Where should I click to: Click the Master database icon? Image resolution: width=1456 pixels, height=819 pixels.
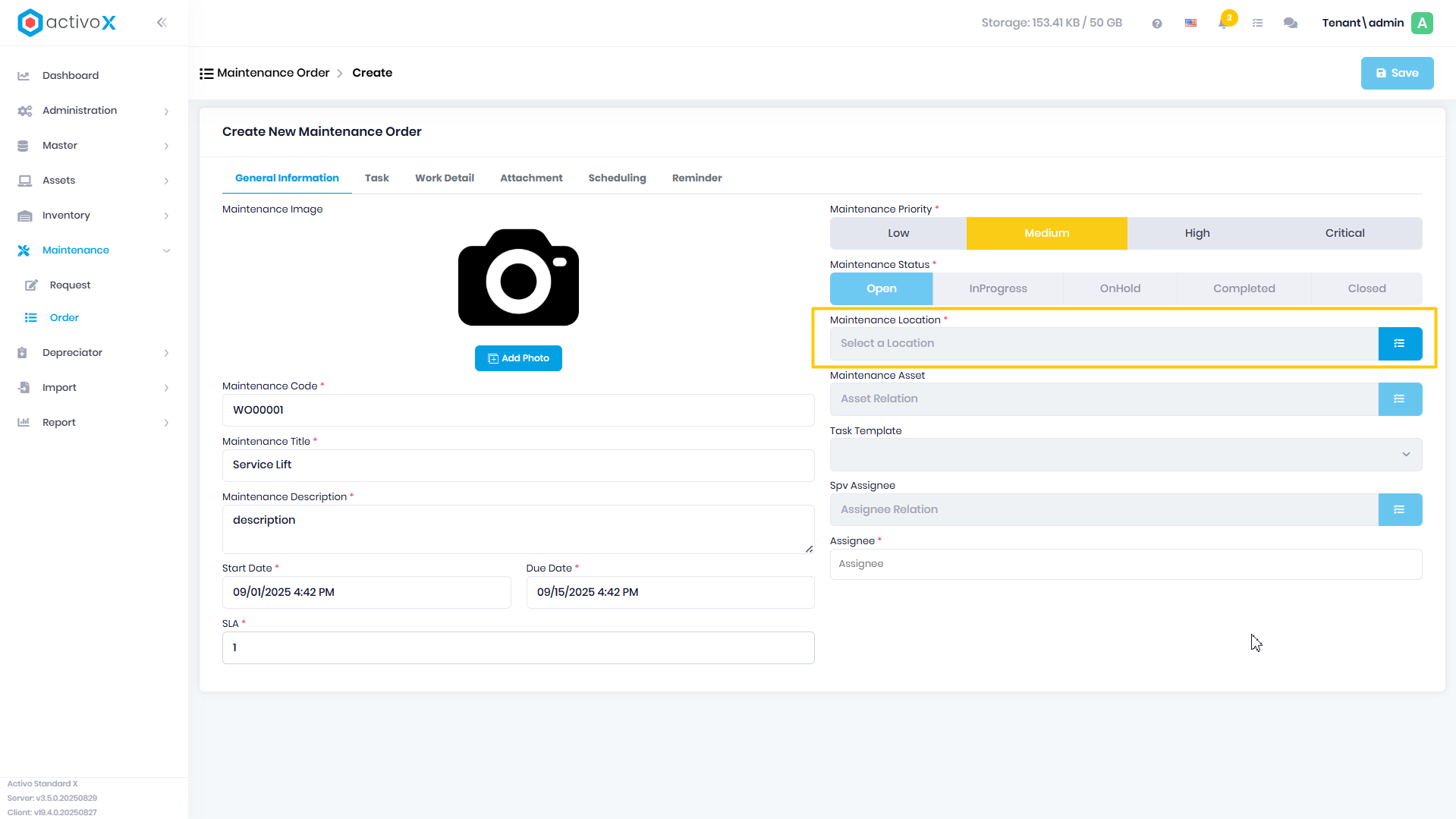(23, 146)
